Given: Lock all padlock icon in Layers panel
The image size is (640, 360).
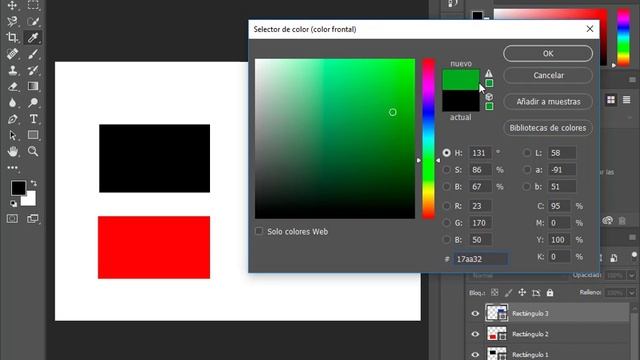Looking at the screenshot, I should 550,292.
